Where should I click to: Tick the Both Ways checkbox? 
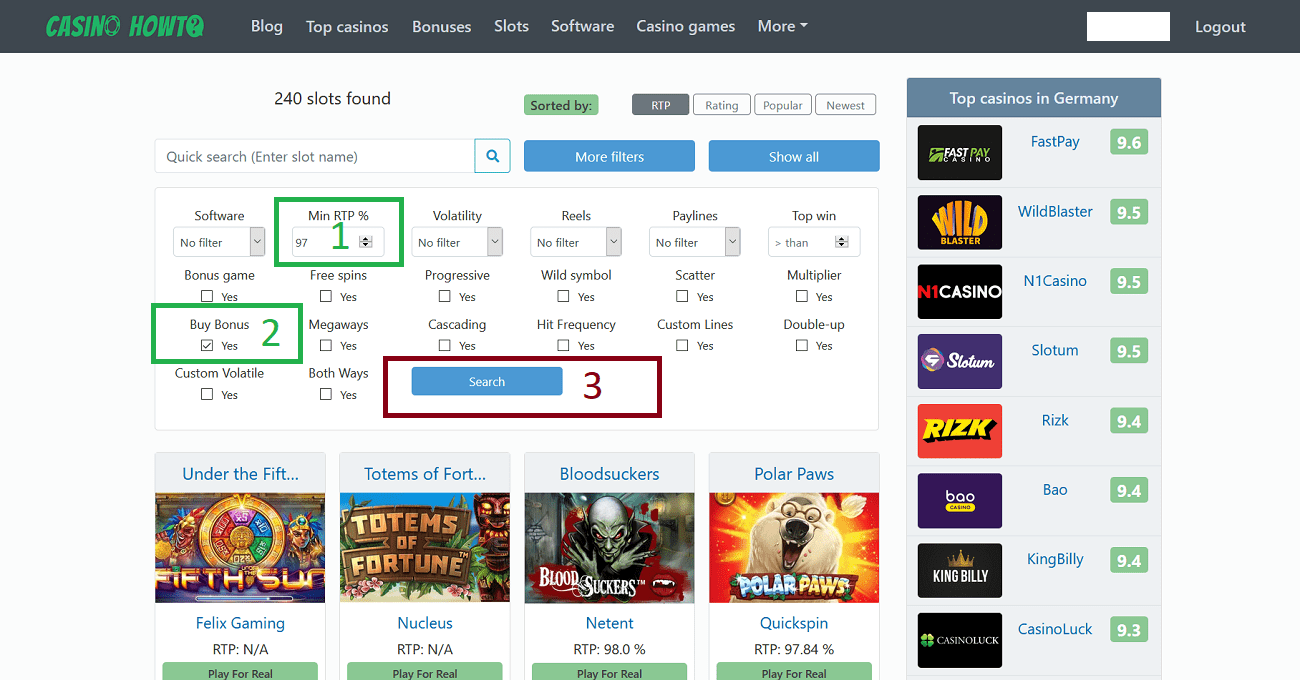pyautogui.click(x=326, y=394)
